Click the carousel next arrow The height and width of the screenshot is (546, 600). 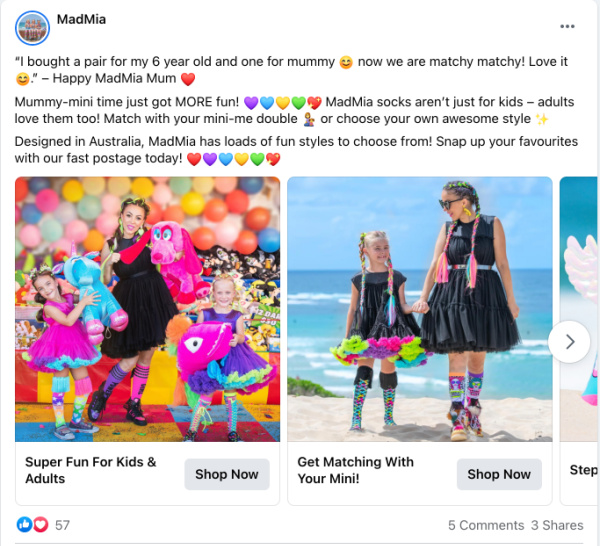tap(569, 342)
